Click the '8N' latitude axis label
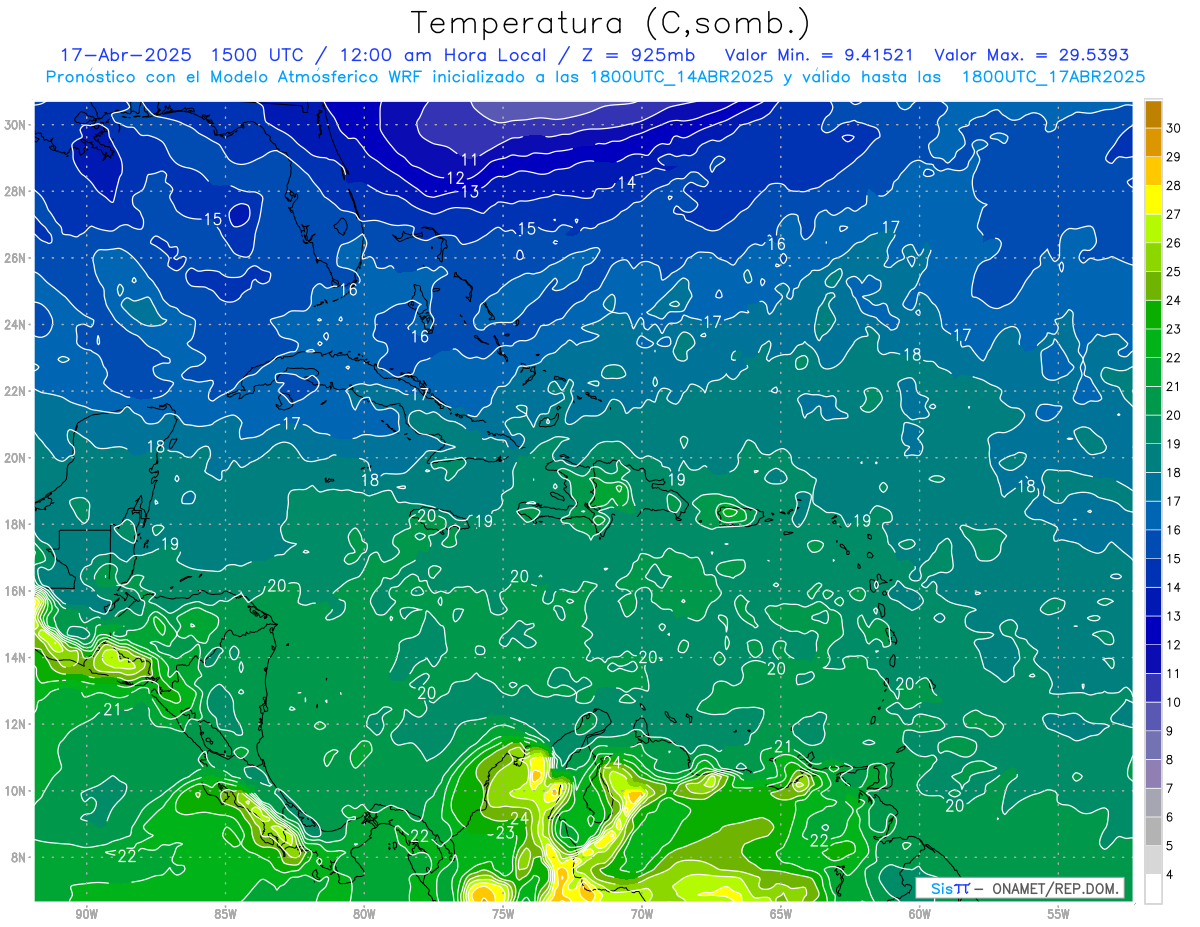1200x927 pixels. coord(19,857)
